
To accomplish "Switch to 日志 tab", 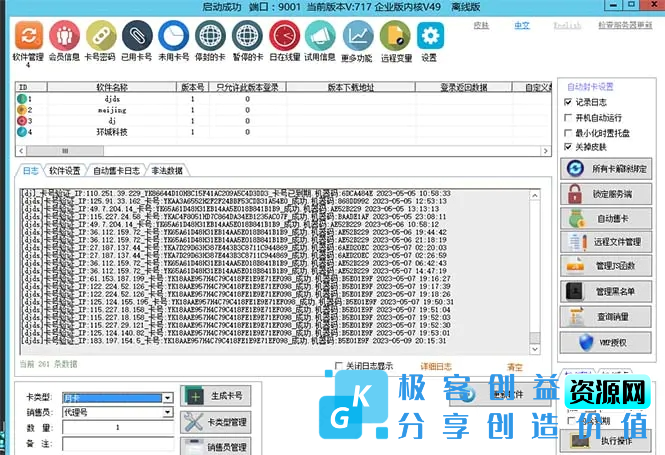I will [31, 170].
